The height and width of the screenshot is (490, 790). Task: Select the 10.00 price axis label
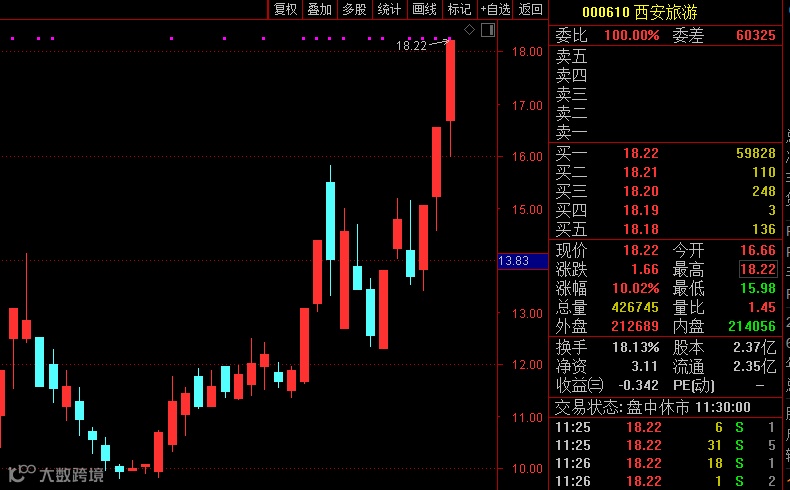(527, 469)
